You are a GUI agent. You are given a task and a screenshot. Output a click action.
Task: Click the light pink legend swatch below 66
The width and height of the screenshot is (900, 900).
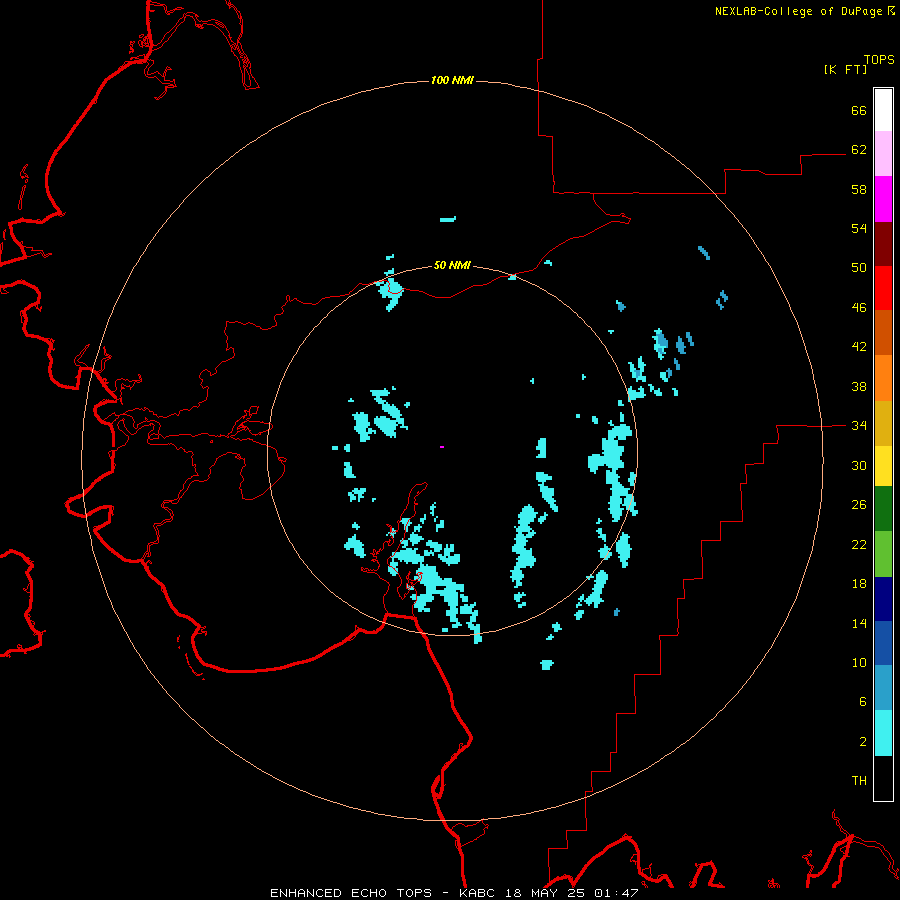click(x=883, y=154)
